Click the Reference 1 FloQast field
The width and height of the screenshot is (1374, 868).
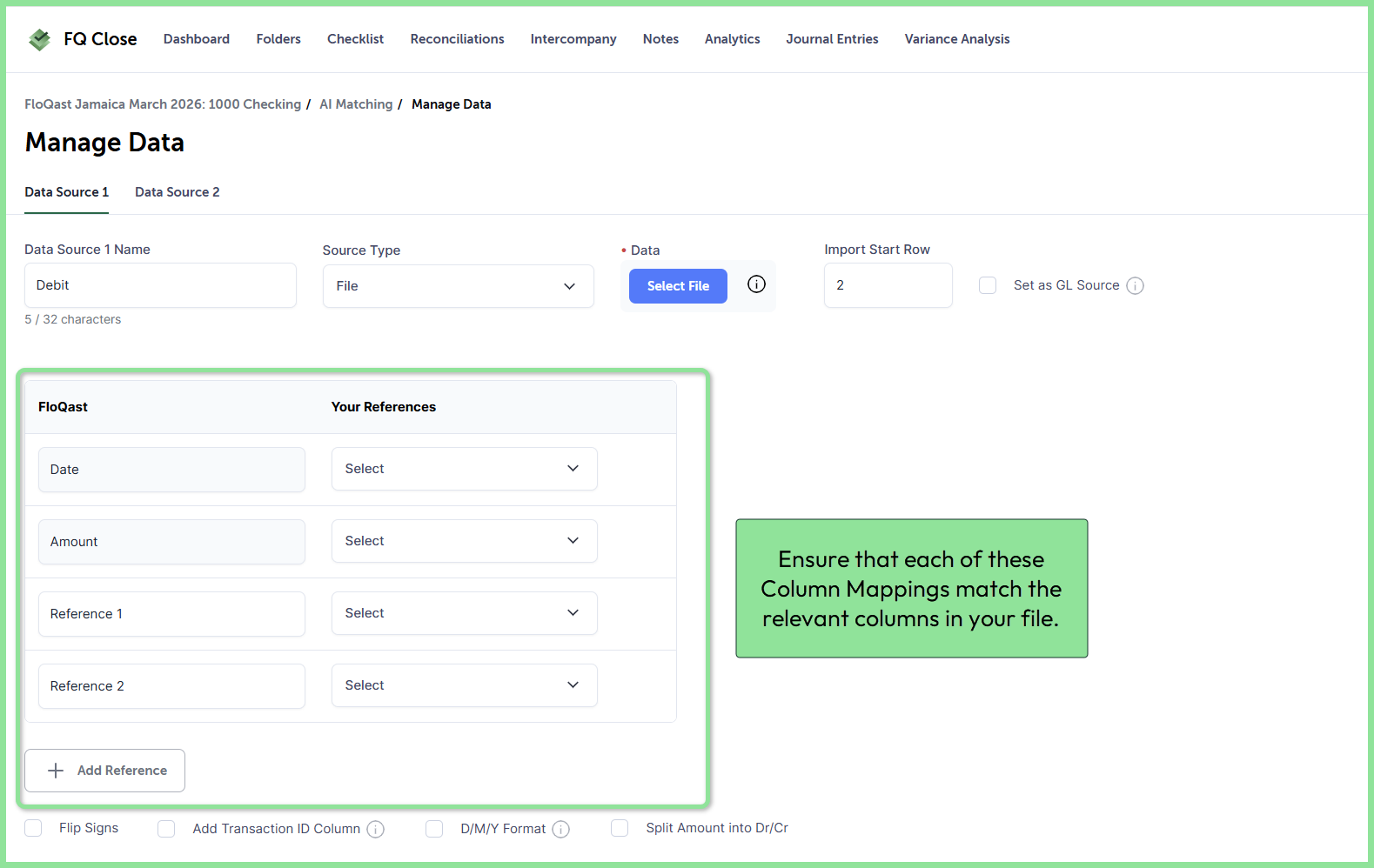click(x=171, y=614)
